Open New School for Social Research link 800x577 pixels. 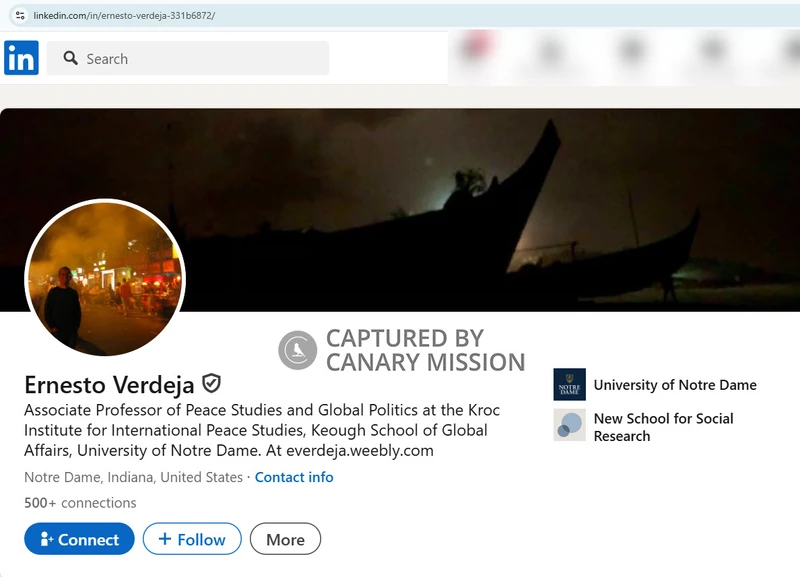pyautogui.click(x=663, y=428)
